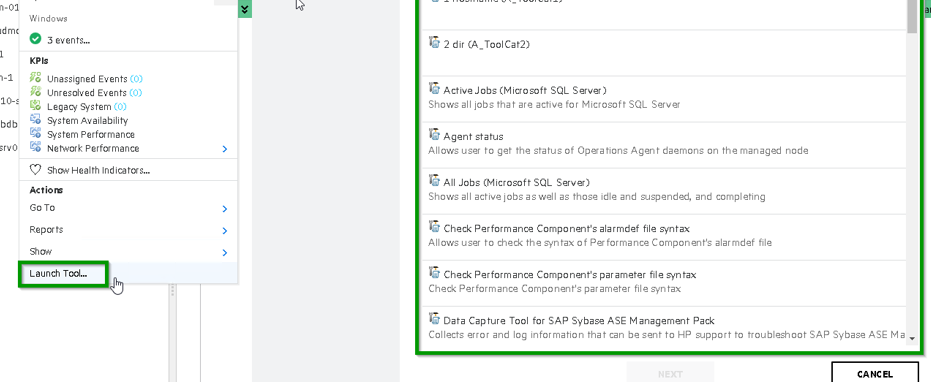
Task: Click the heart icon for Health Indicators
Action: pos(36,170)
